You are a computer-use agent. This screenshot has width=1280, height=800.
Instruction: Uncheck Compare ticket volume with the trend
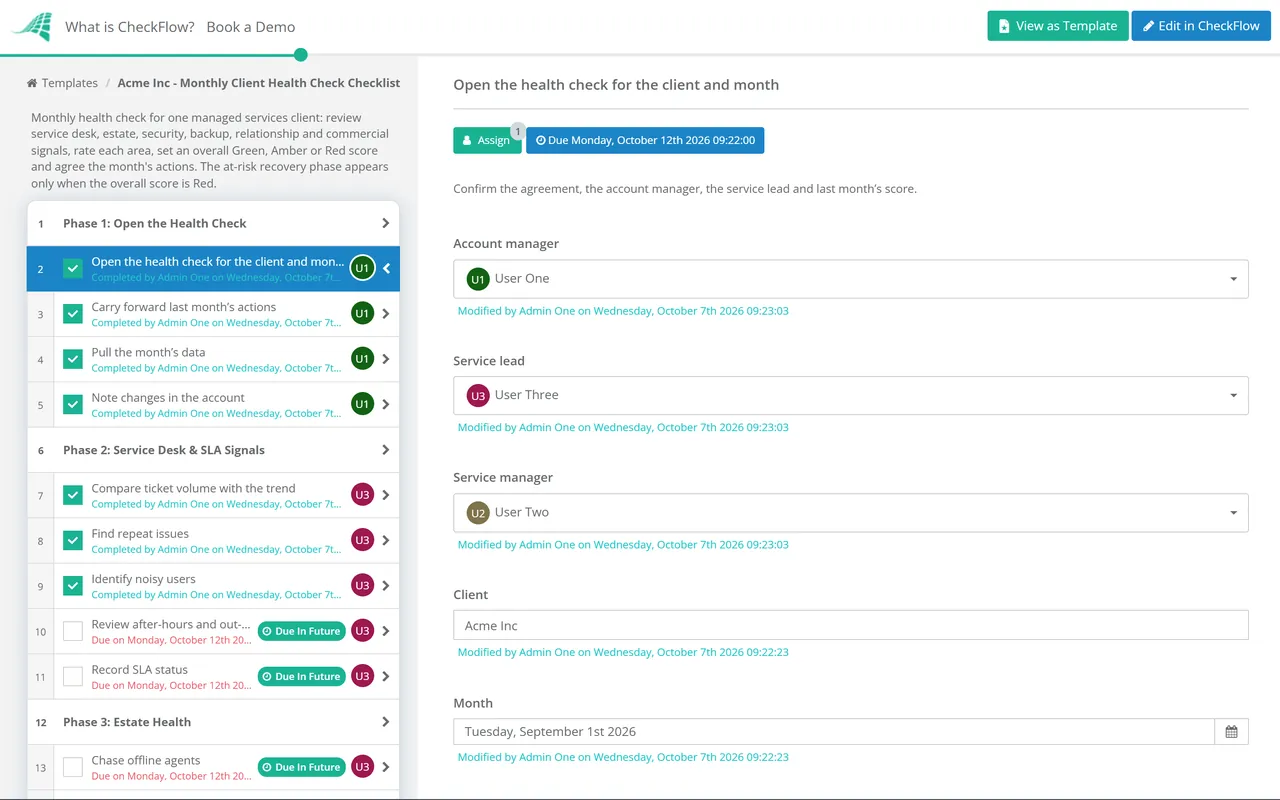pos(73,495)
